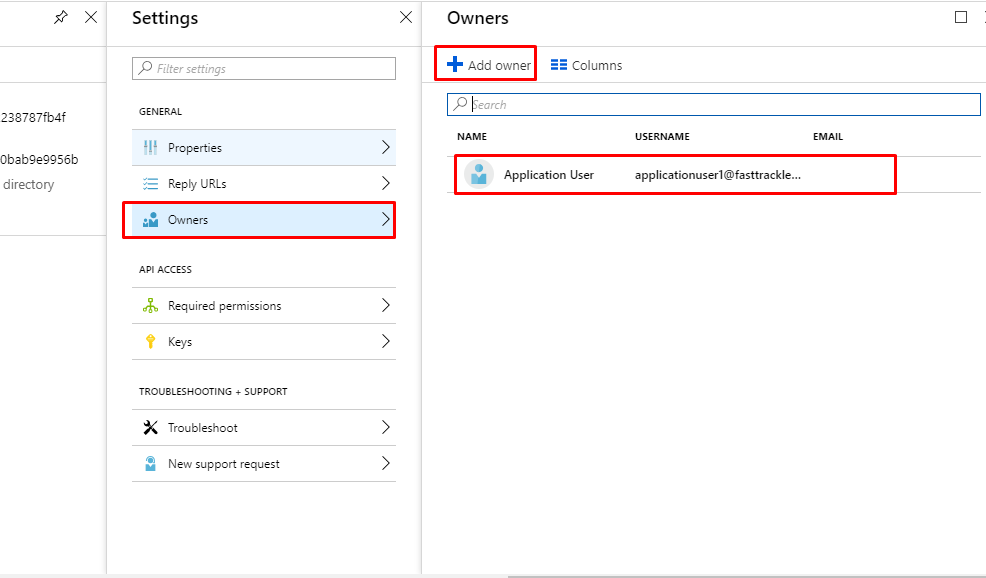Expand Reply URLs chevron arrow
This screenshot has width=986, height=578.
[385, 184]
